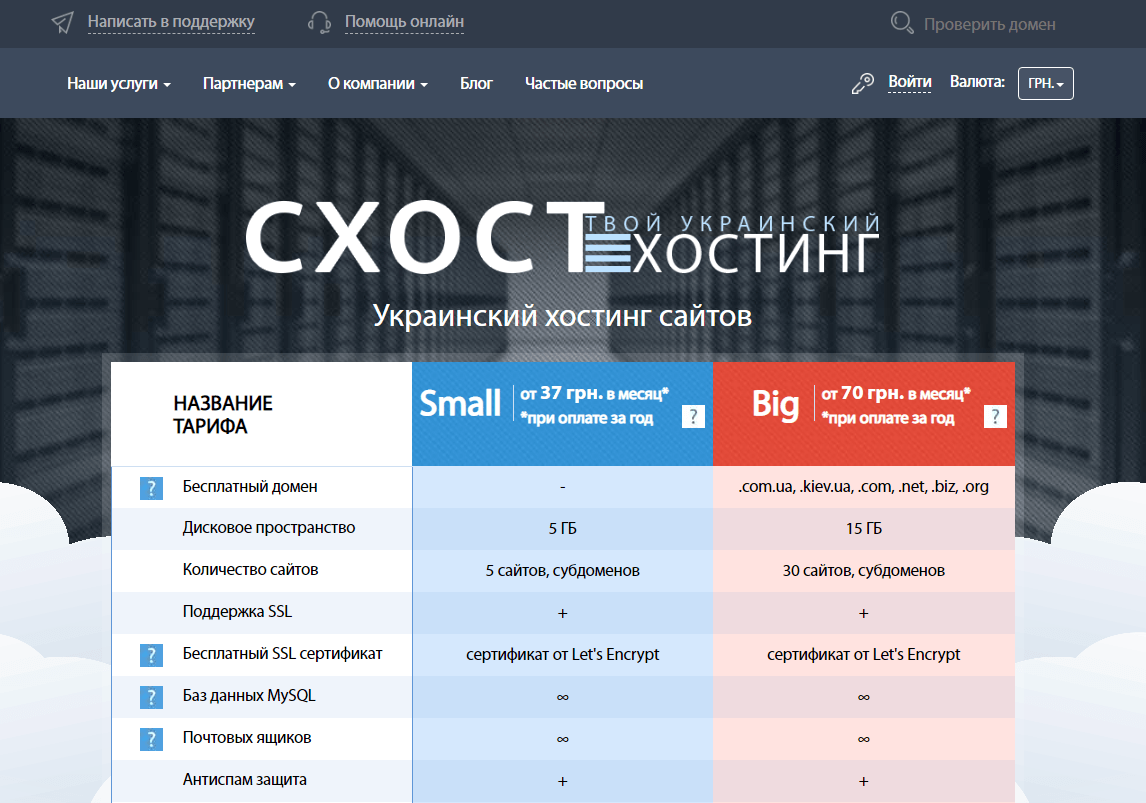This screenshot has width=1146, height=803.
Task: Click the Написать в поддержку link
Action: tap(171, 21)
